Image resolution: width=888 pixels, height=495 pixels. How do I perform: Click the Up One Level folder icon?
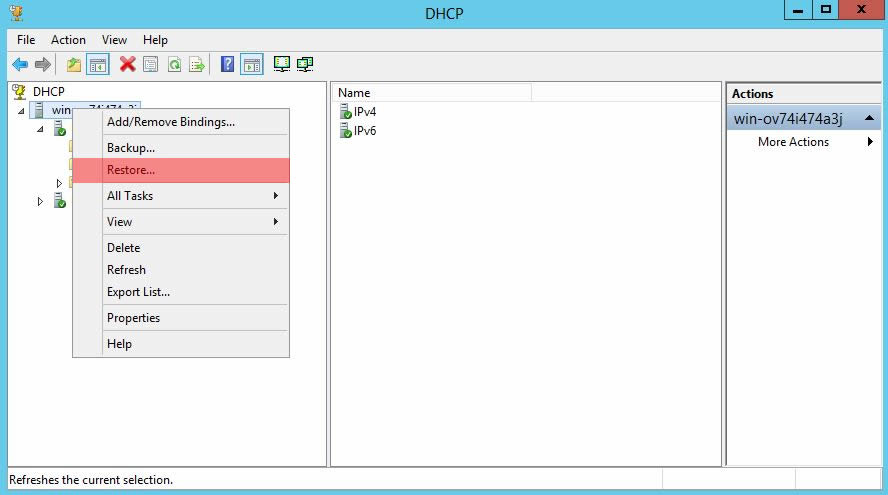pos(73,65)
